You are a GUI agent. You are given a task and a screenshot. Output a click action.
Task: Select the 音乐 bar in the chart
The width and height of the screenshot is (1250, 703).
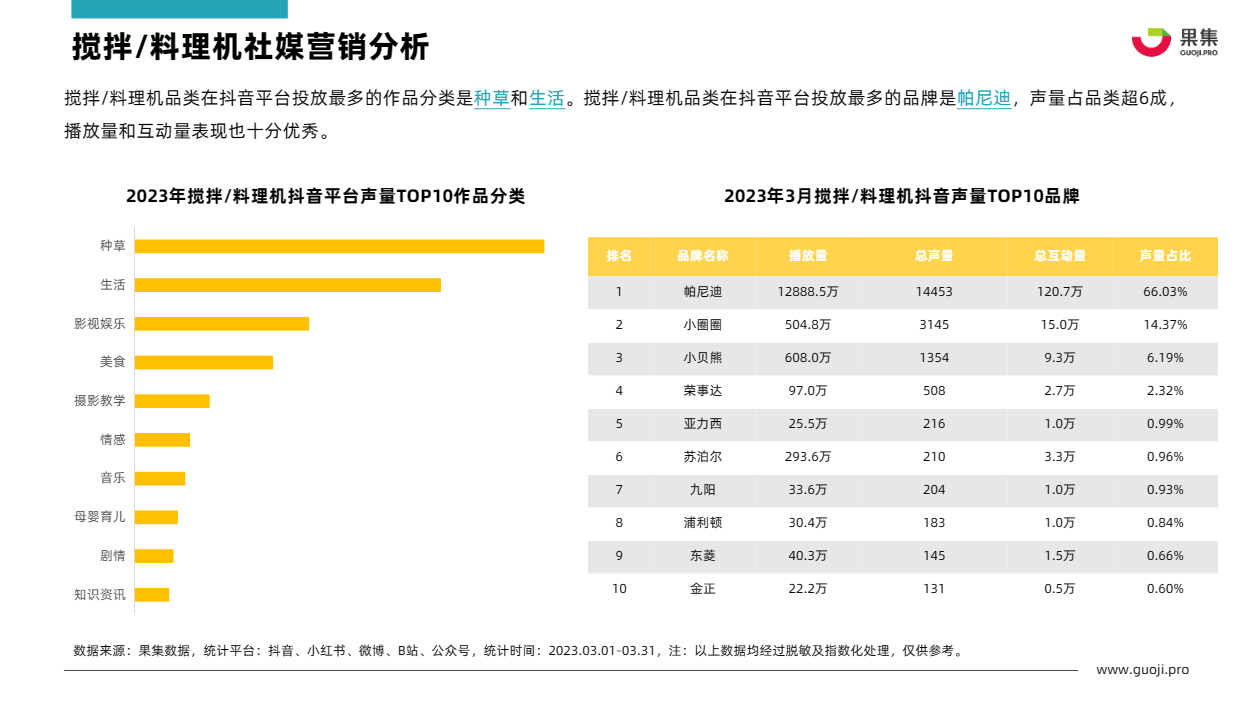tap(160, 478)
